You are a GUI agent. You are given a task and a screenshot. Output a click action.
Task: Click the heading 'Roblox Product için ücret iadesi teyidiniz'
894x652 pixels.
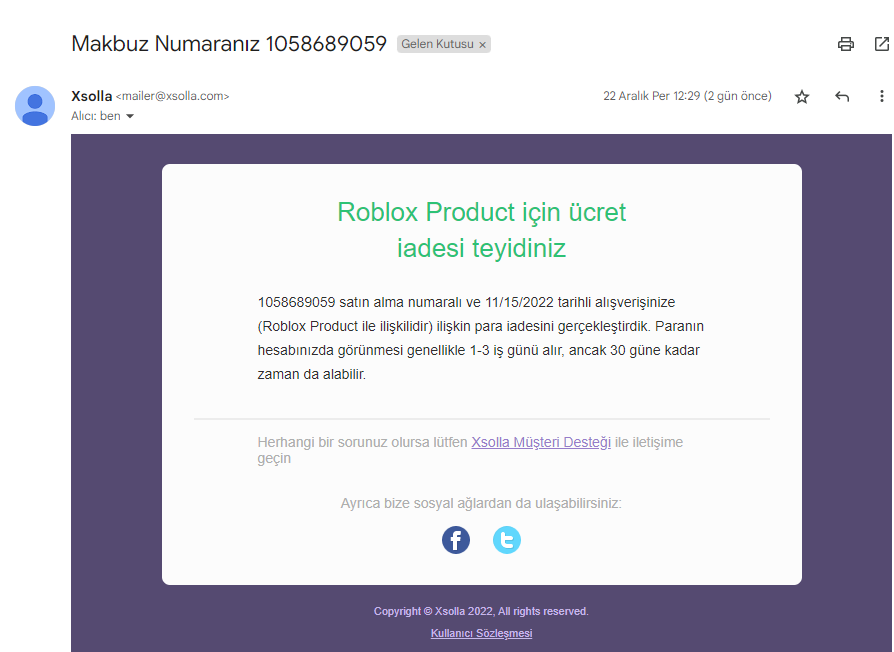(x=481, y=230)
